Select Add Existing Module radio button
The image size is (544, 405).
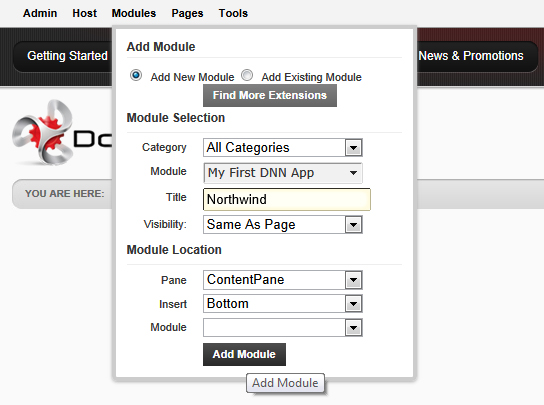coord(247,75)
